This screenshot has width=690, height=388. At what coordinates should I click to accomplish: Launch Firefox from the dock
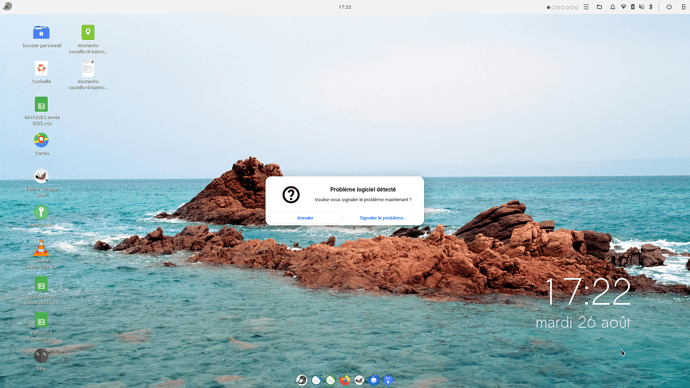345,380
